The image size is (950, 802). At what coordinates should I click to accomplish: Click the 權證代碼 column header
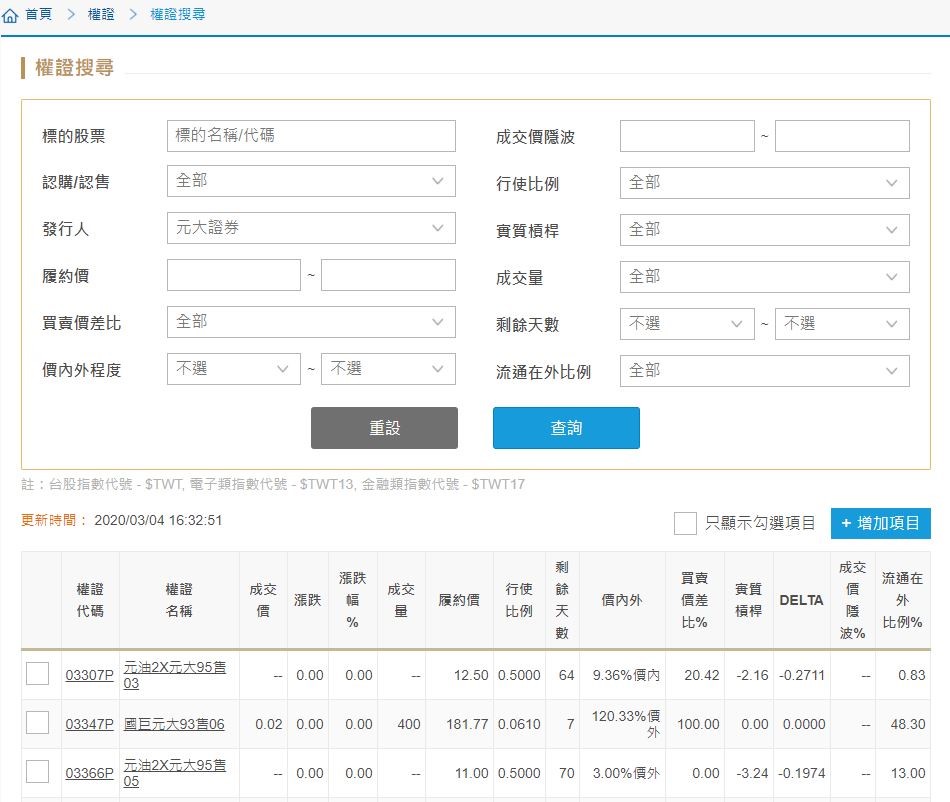click(90, 600)
